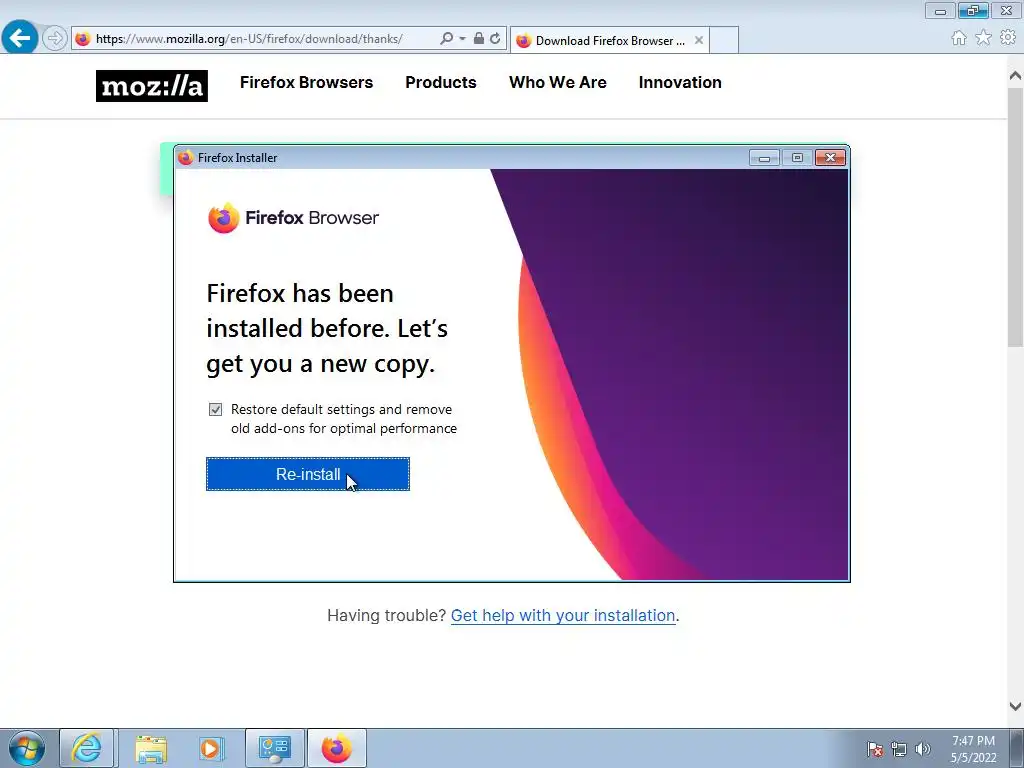Click the IE Home icon
1024x768 pixels.
pyautogui.click(x=959, y=38)
